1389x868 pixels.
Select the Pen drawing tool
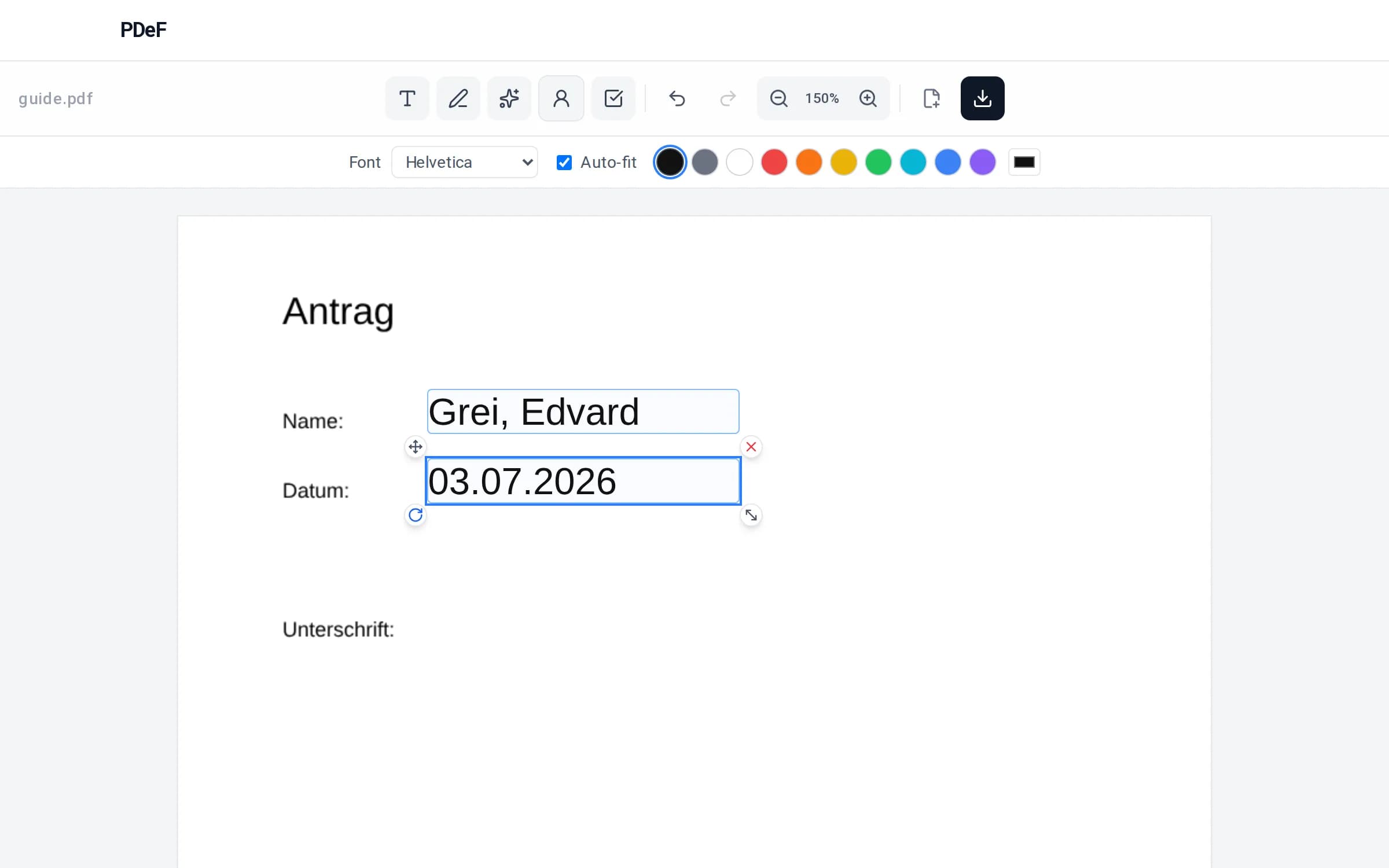click(x=458, y=98)
